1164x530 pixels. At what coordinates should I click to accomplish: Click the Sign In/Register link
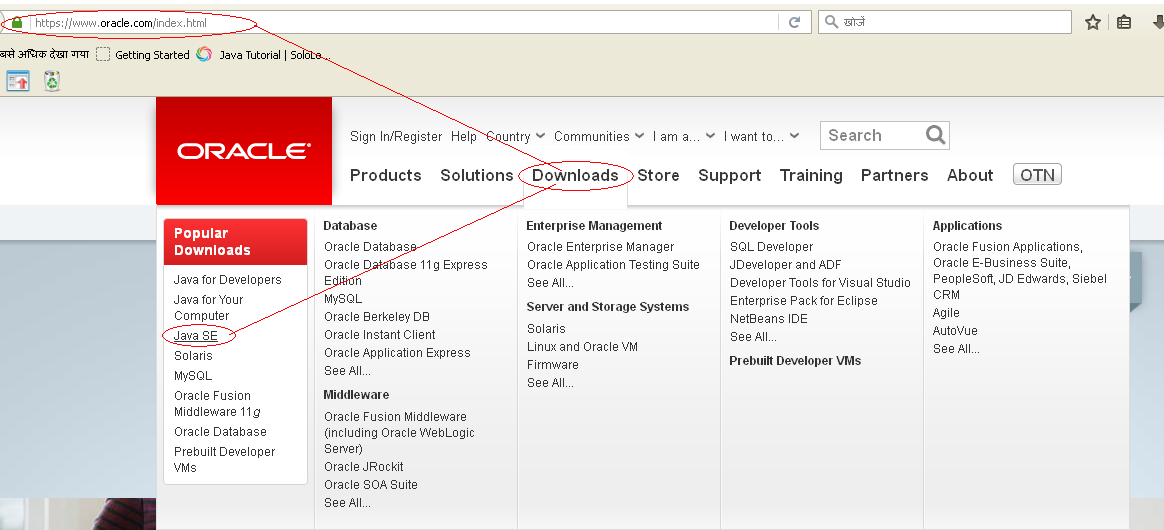pyautogui.click(x=396, y=137)
